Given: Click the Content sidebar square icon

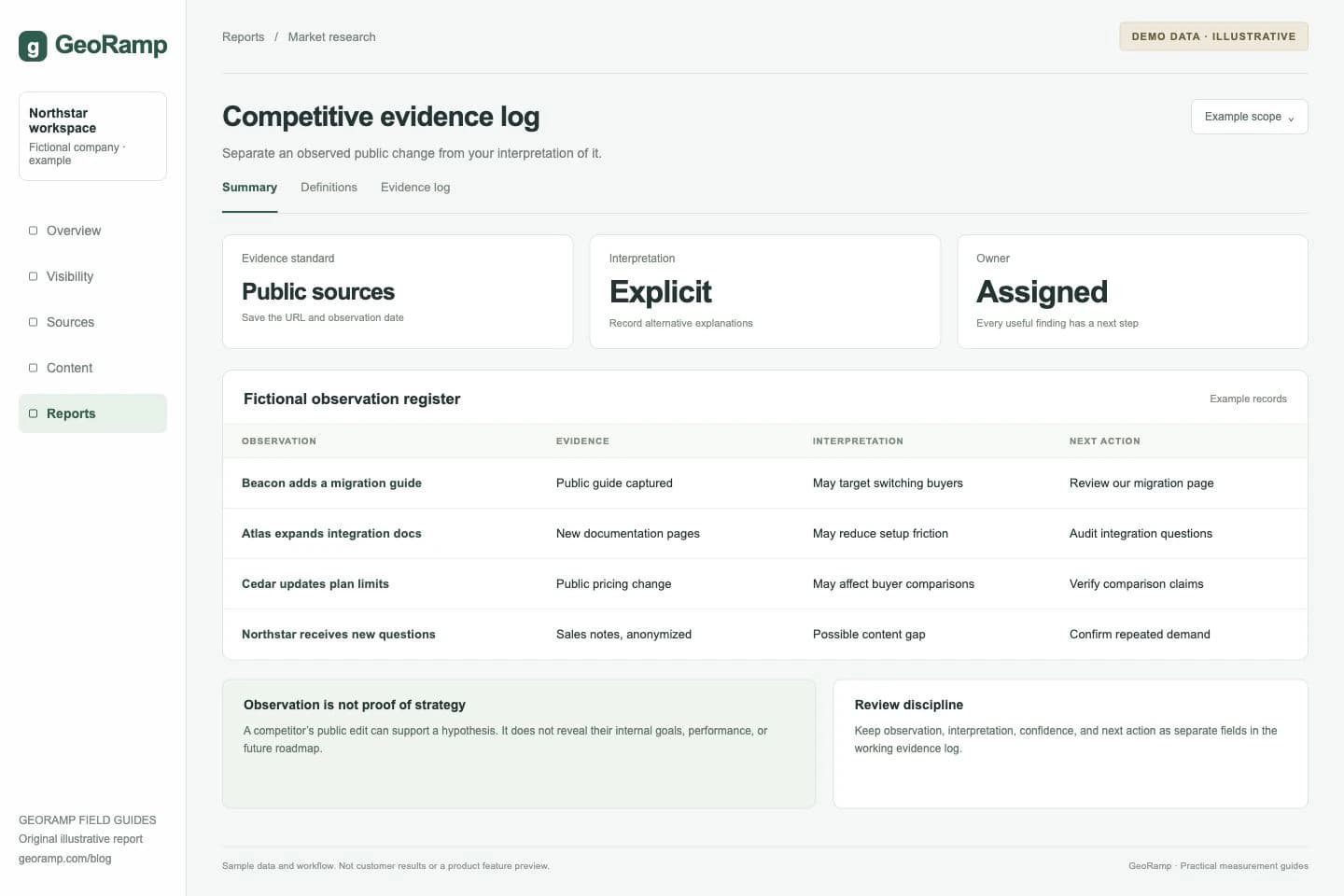Looking at the screenshot, I should (x=34, y=368).
